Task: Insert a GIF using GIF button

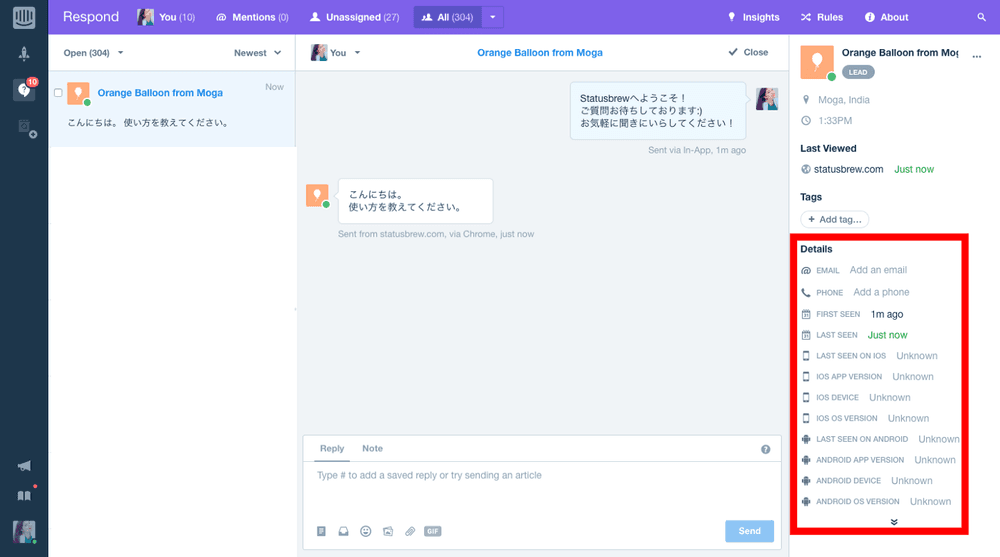Action: [432, 531]
